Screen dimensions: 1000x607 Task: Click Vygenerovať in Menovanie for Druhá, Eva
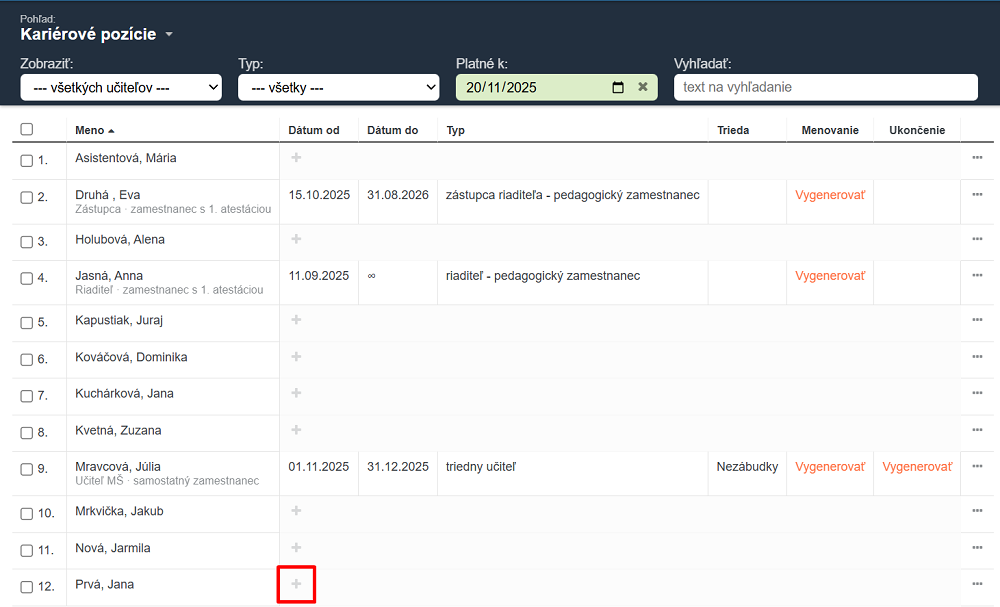830,194
